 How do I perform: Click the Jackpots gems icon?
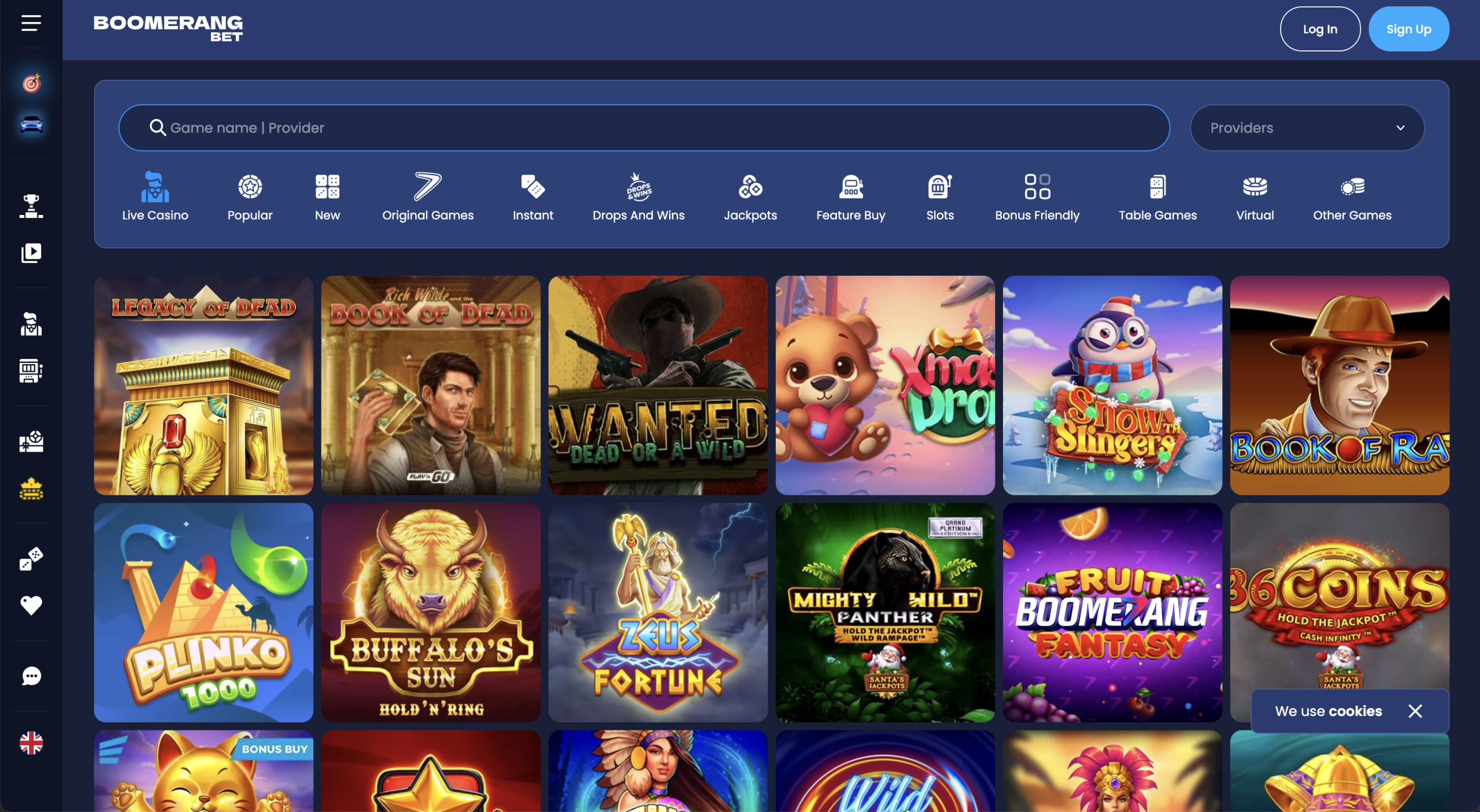tap(750, 187)
